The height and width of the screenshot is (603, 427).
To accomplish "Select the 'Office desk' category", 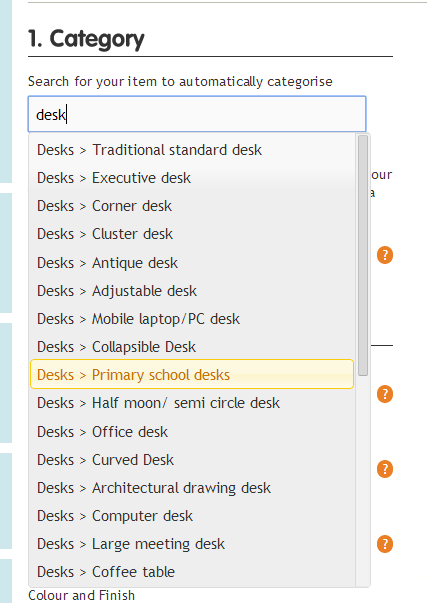I will point(192,432).
